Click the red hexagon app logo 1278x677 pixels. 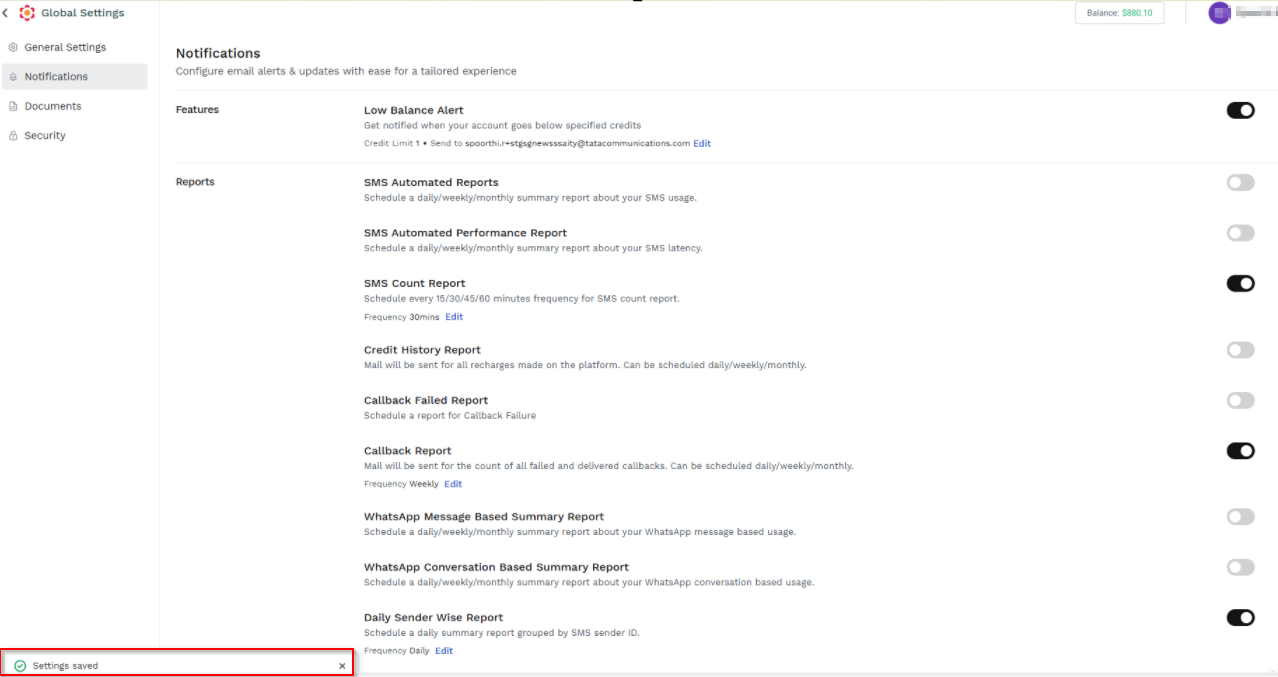[x=27, y=13]
